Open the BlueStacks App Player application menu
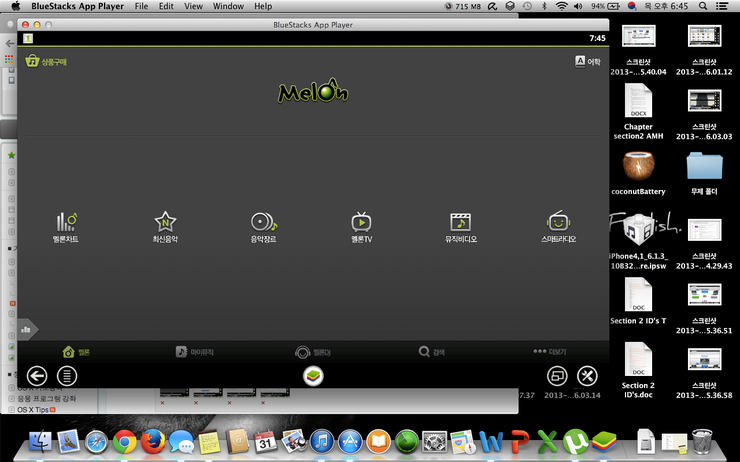The height and width of the screenshot is (462, 740). pyautogui.click(x=77, y=6)
